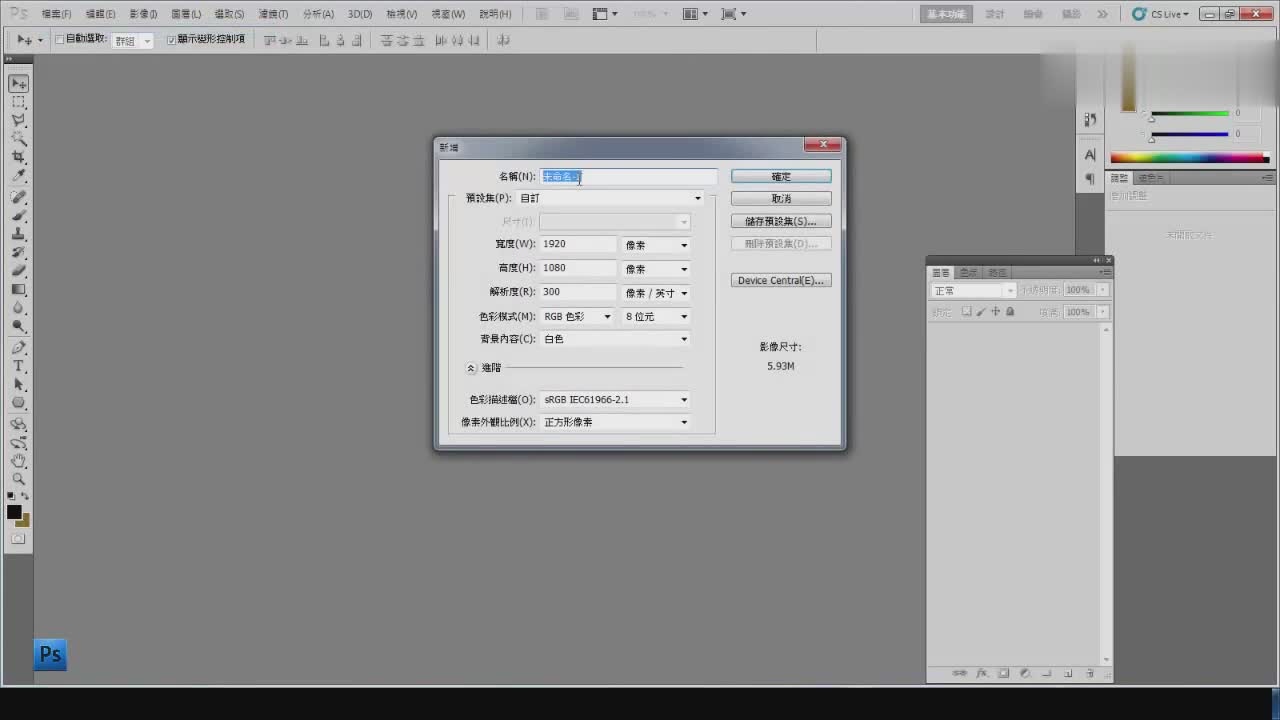Screen dimensions: 1280x720
Task: Click the lock transparent pixels icon in Layers
Action: point(967,312)
